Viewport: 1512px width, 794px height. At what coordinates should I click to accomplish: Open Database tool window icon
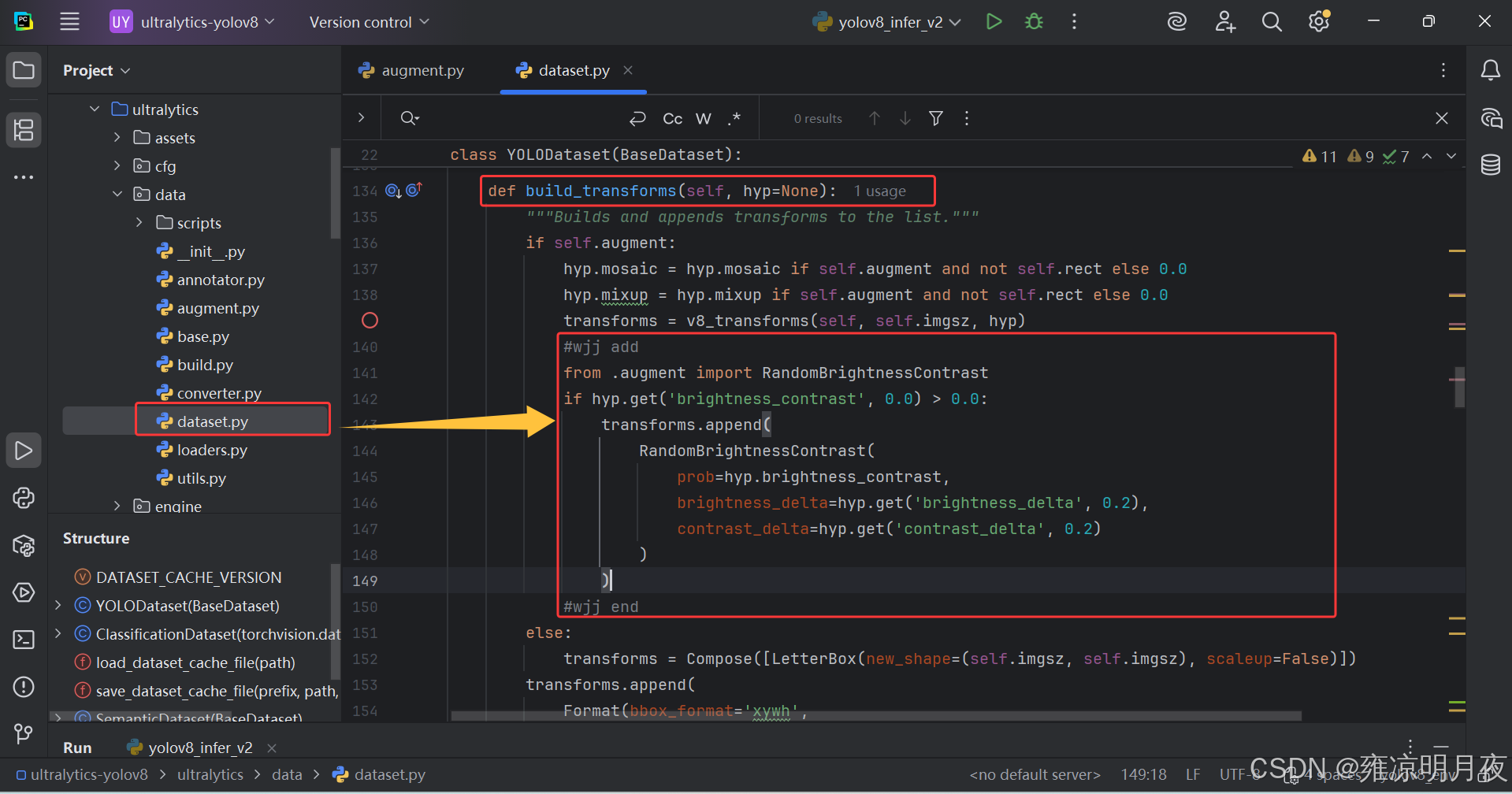[1490, 165]
